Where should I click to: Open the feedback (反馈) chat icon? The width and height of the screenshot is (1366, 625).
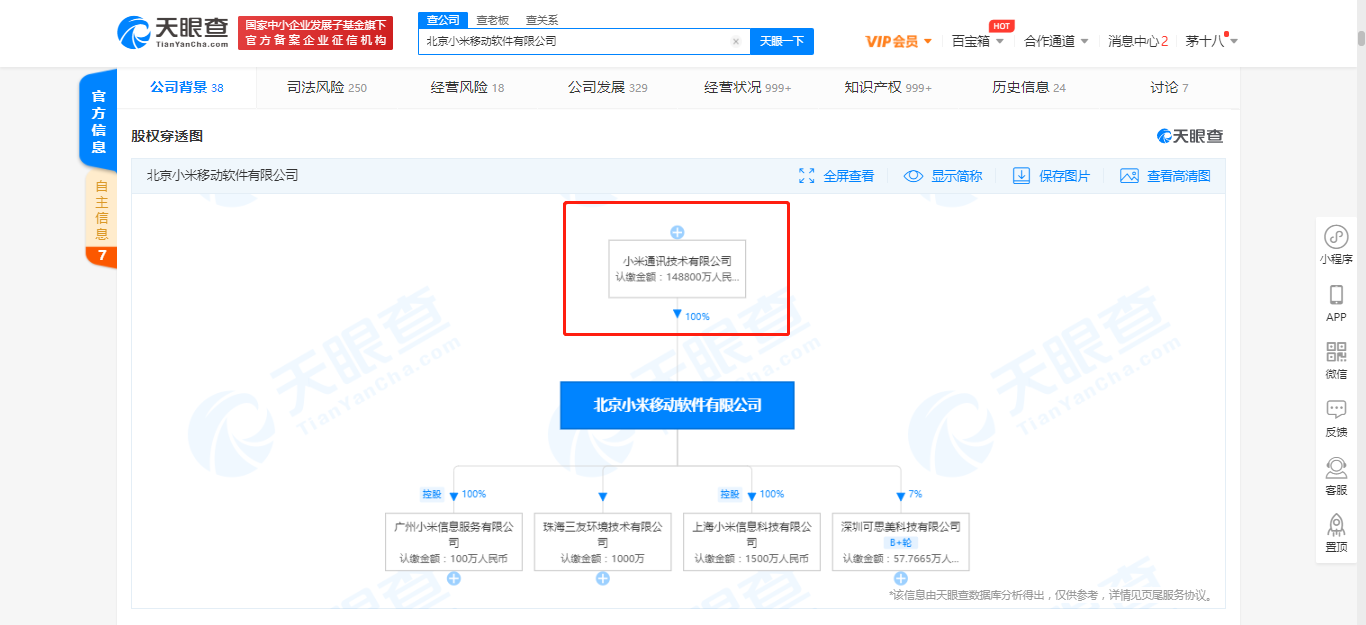coord(1336,410)
